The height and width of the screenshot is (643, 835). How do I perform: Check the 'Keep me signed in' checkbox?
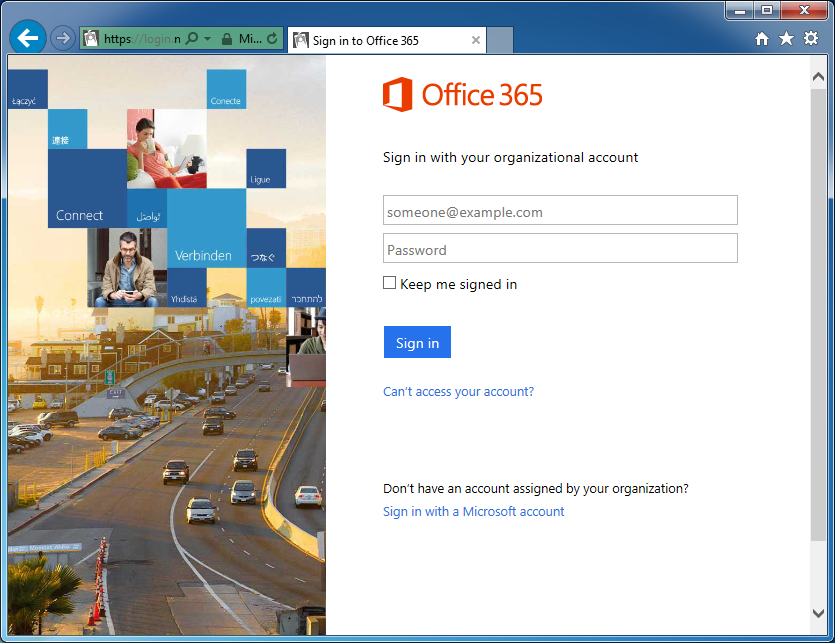(x=389, y=283)
